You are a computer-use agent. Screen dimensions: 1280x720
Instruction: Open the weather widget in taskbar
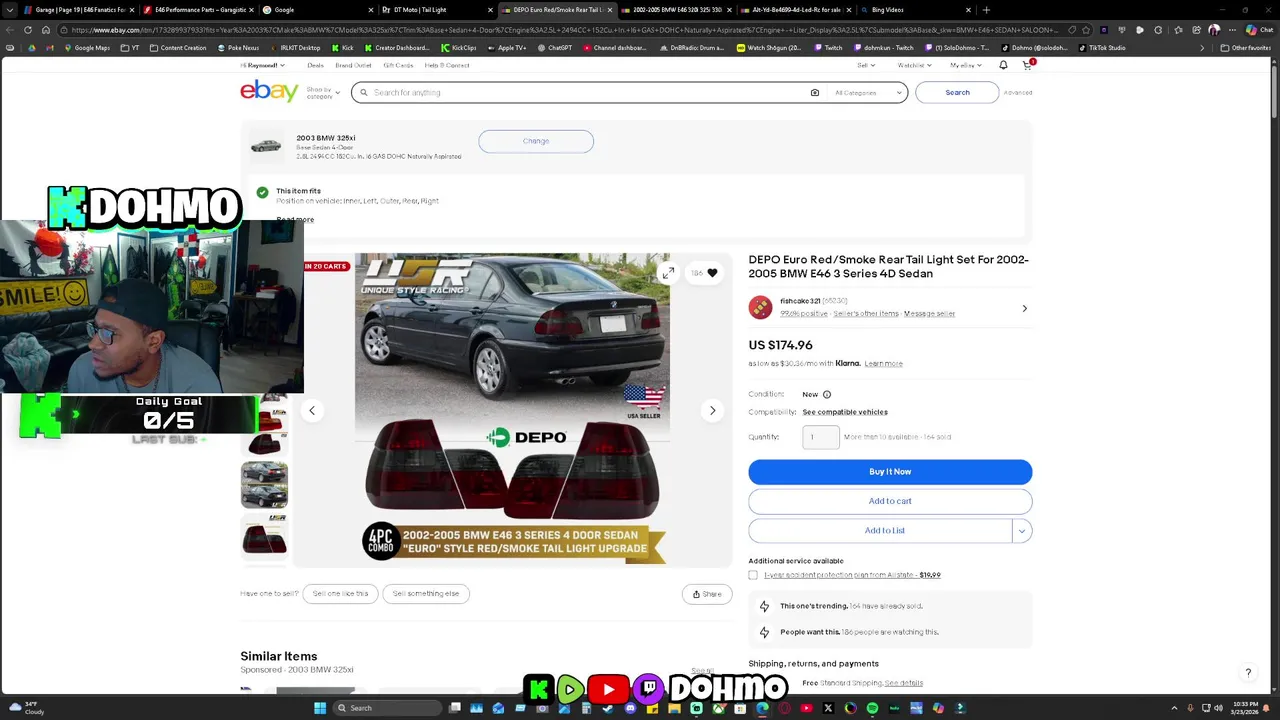point(25,708)
